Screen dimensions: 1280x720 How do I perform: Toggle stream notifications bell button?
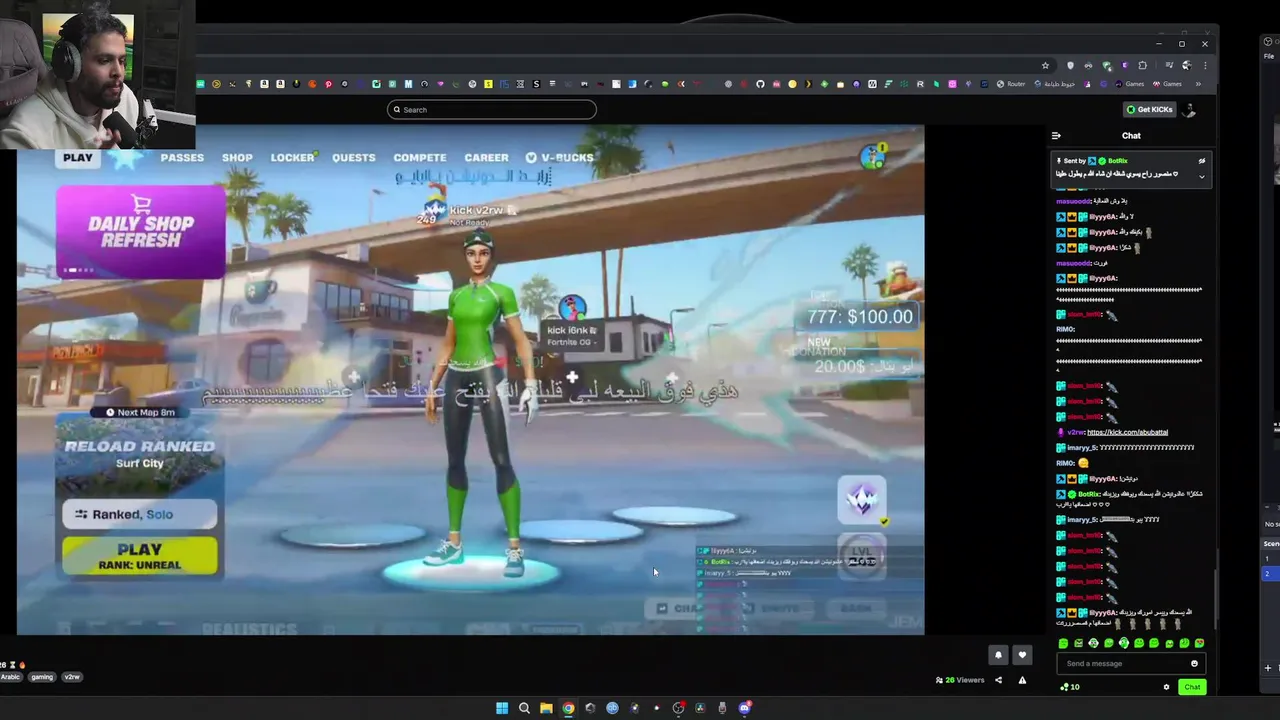coord(998,655)
